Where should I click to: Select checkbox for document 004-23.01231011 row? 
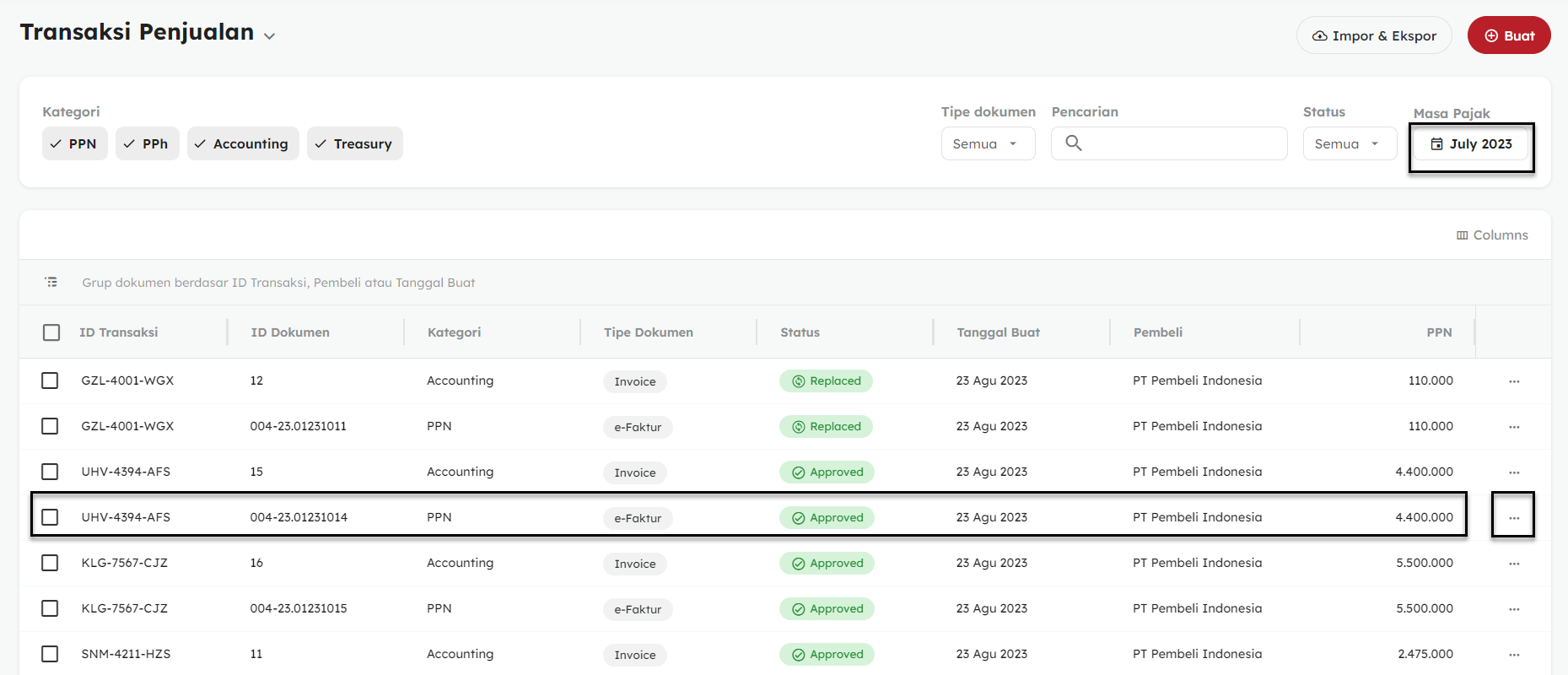[x=50, y=426]
